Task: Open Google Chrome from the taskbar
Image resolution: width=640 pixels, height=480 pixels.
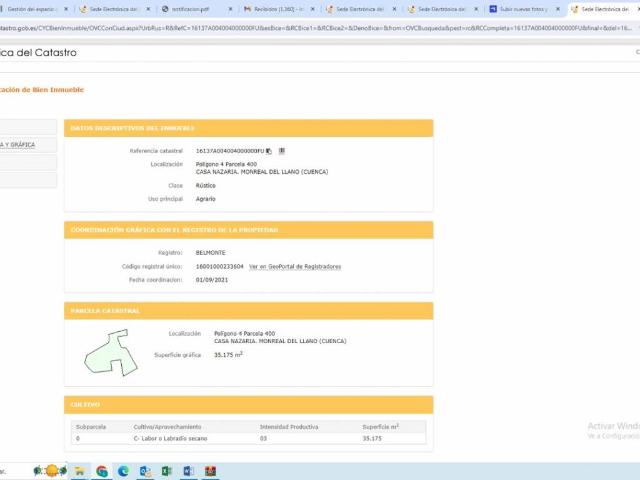Action: point(102,471)
